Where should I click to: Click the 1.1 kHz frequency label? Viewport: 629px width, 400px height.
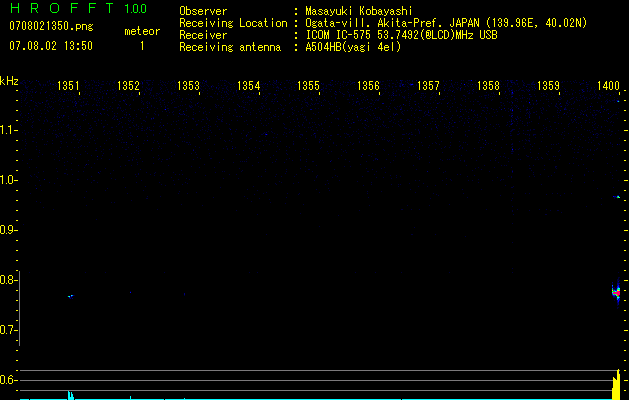(x=8, y=130)
